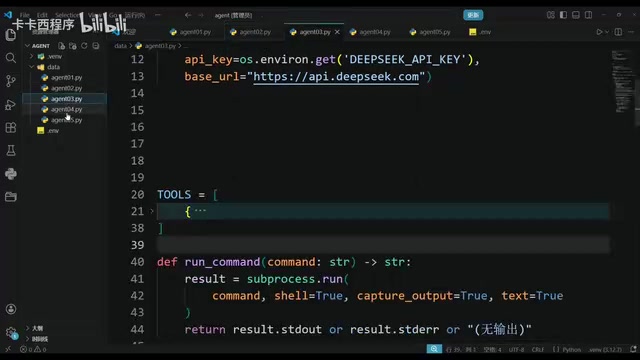The height and width of the screenshot is (360, 640).
Task: Create a new file in AGENT explorer
Action: pos(61,46)
